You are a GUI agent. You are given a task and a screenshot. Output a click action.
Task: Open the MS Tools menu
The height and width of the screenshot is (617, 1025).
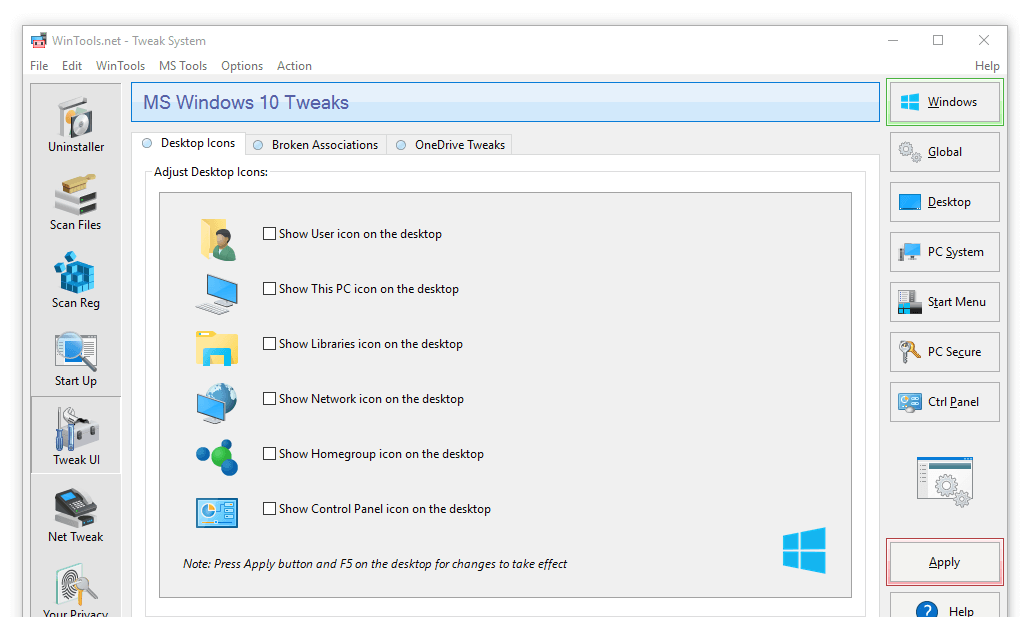tap(183, 66)
